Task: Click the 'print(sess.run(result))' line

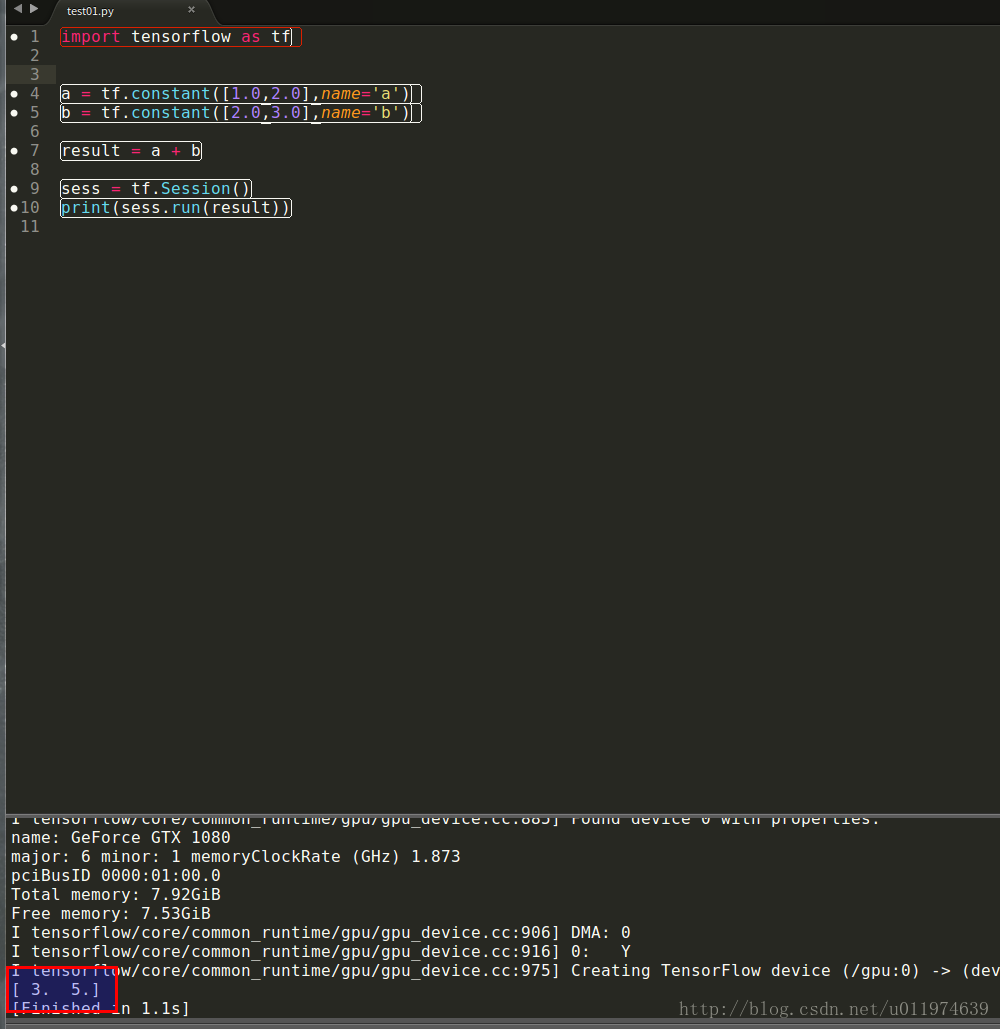Action: point(175,208)
